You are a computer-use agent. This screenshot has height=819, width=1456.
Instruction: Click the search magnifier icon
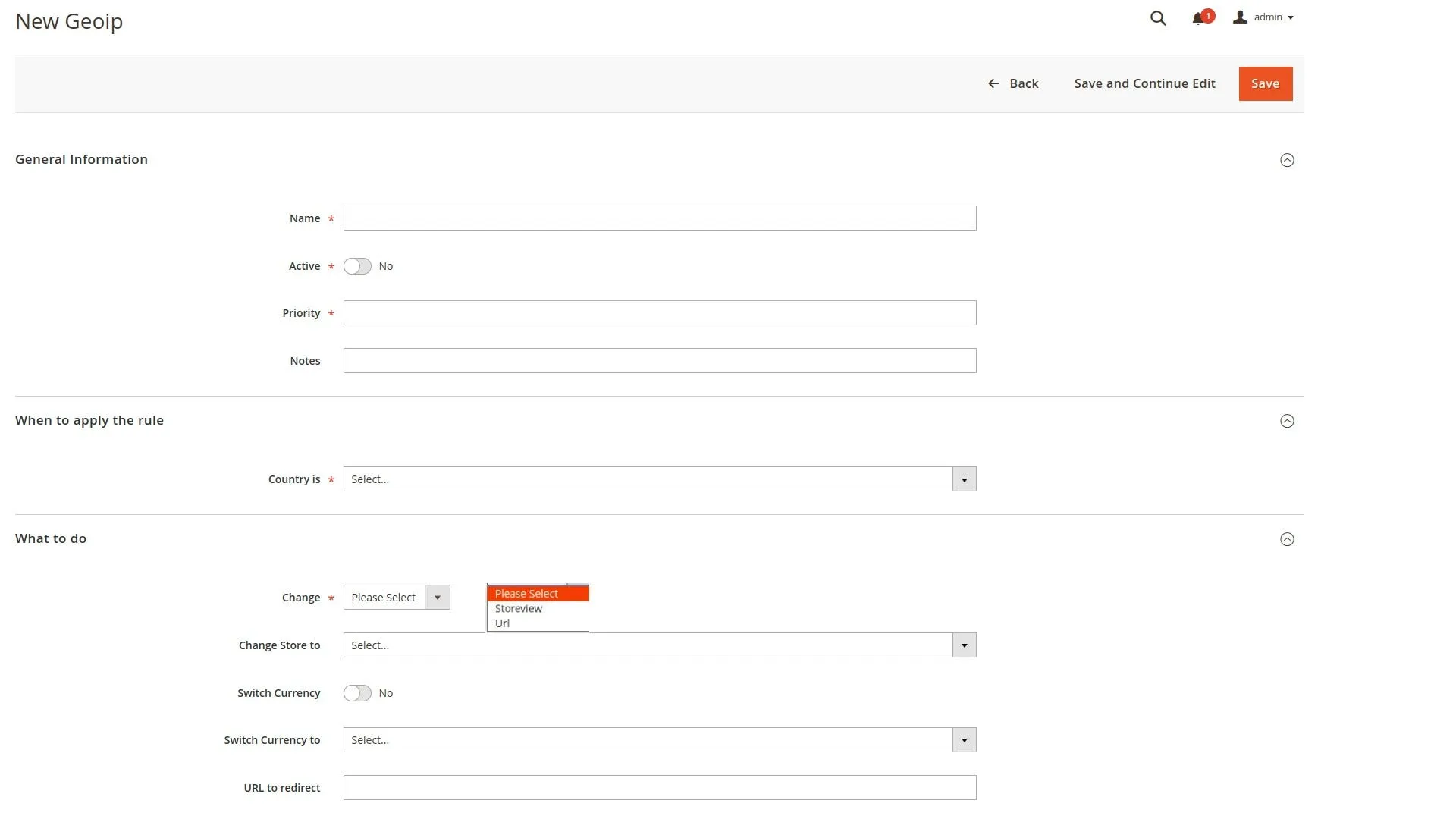coord(1157,18)
